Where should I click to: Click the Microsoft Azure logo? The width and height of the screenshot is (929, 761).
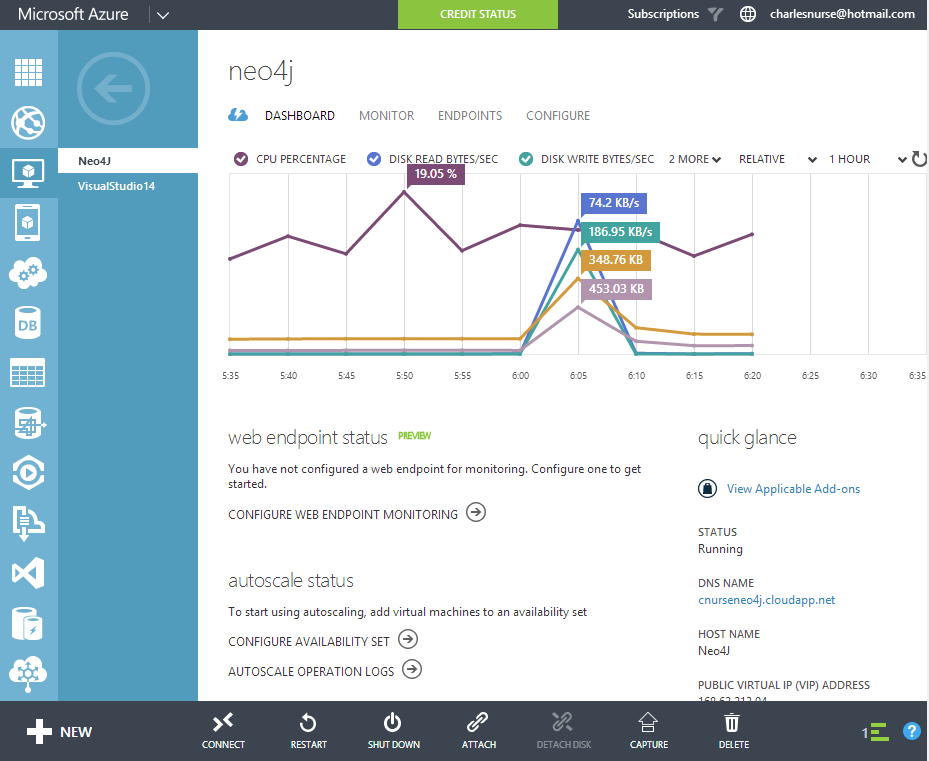[73, 14]
